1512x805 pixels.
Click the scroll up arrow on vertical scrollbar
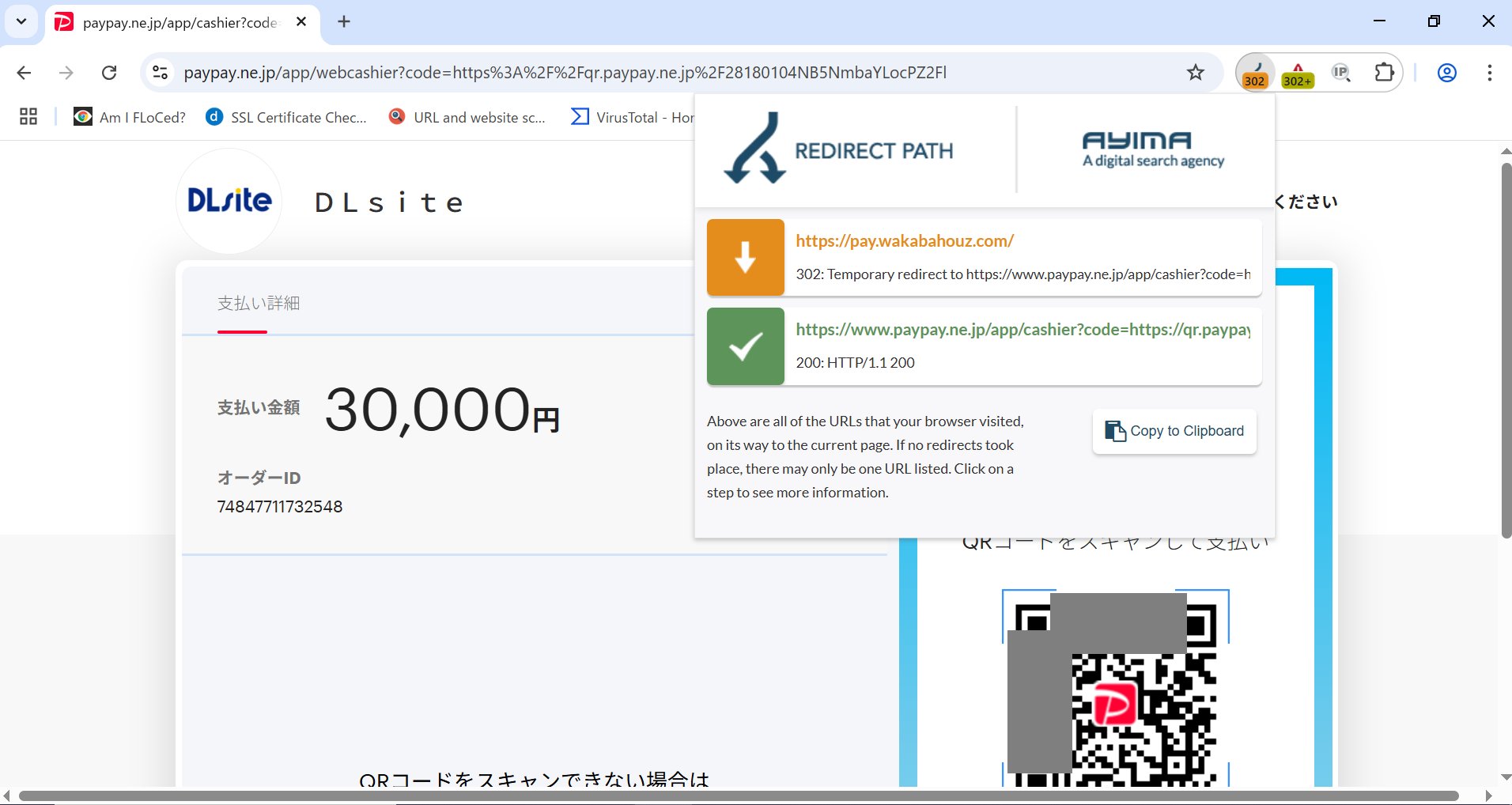click(x=1506, y=151)
